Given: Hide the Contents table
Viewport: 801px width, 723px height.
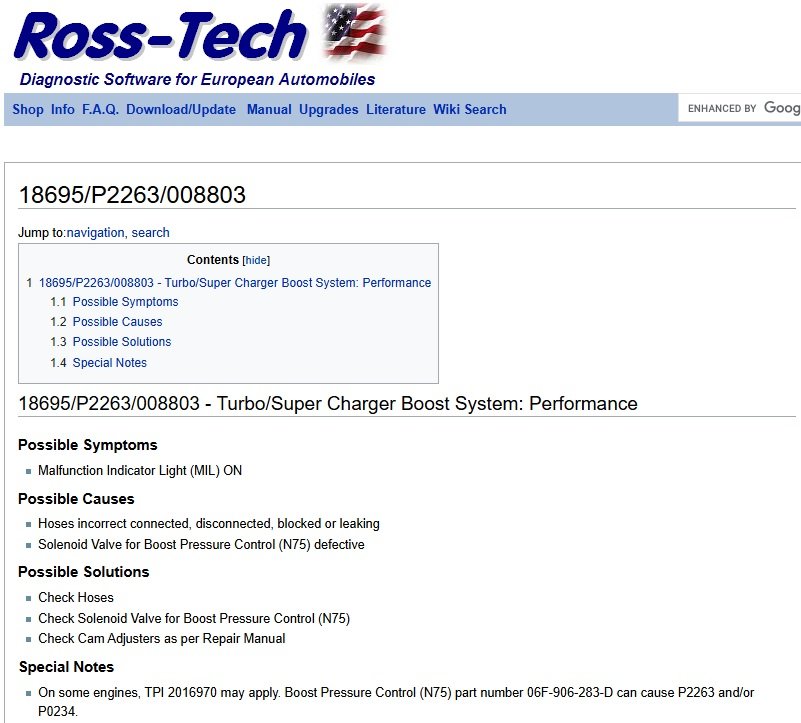Looking at the screenshot, I should click(256, 261).
